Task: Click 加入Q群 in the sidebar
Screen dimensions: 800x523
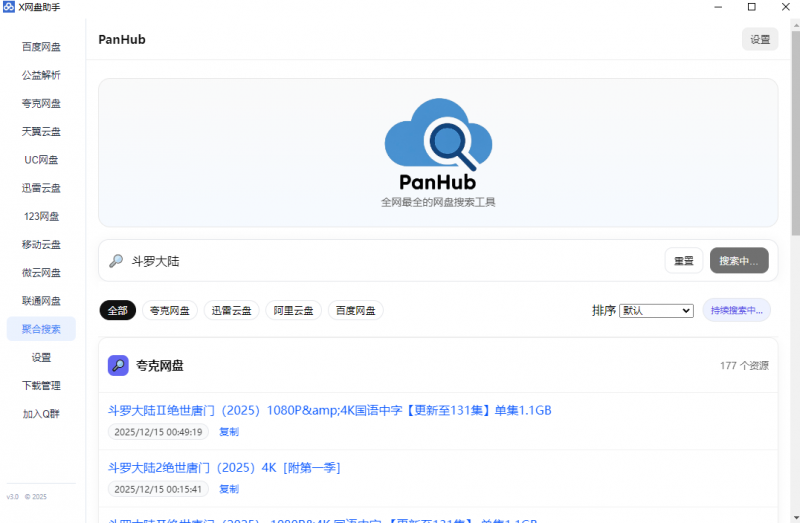Action: 41,414
